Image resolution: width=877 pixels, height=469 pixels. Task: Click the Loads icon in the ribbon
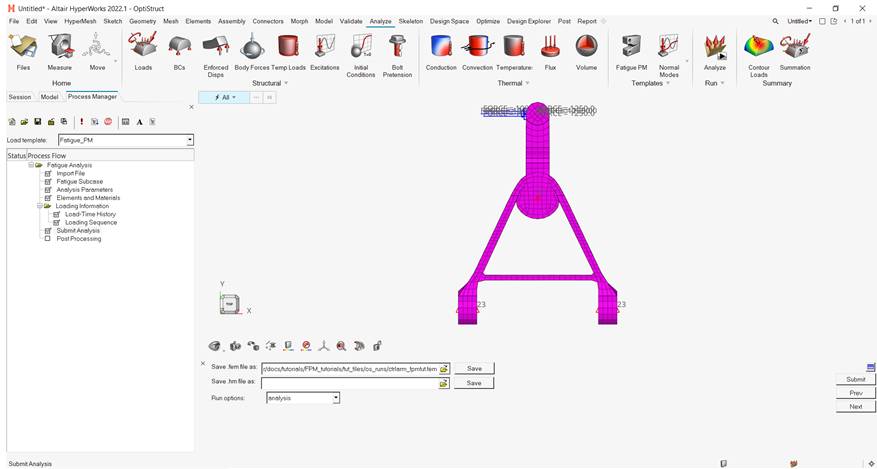pos(143,47)
